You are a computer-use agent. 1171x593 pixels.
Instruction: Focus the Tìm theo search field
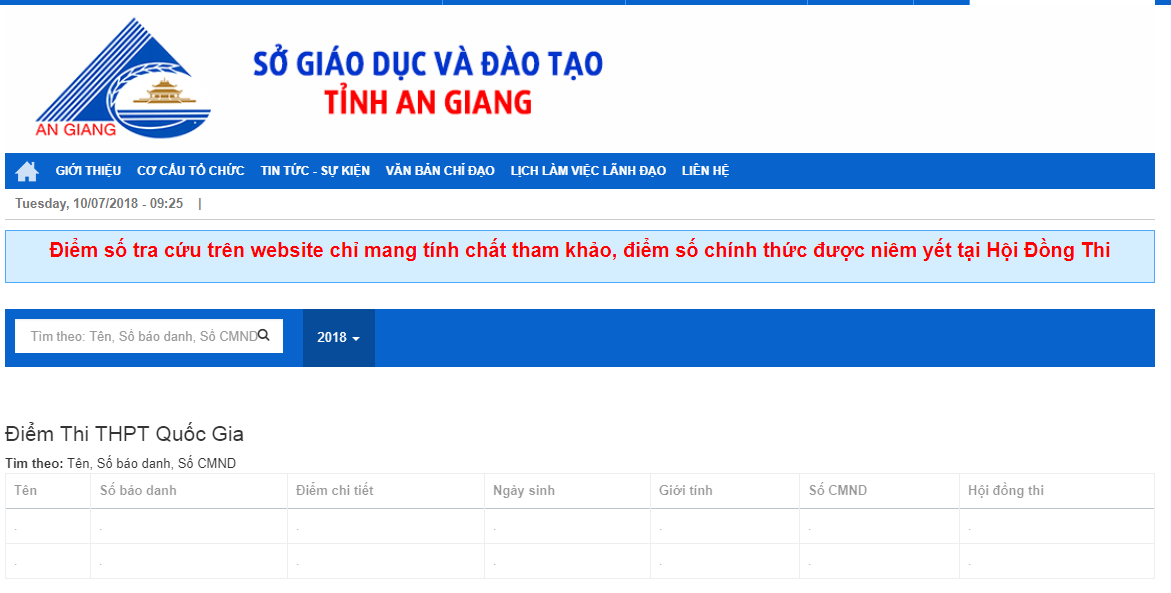coord(149,336)
